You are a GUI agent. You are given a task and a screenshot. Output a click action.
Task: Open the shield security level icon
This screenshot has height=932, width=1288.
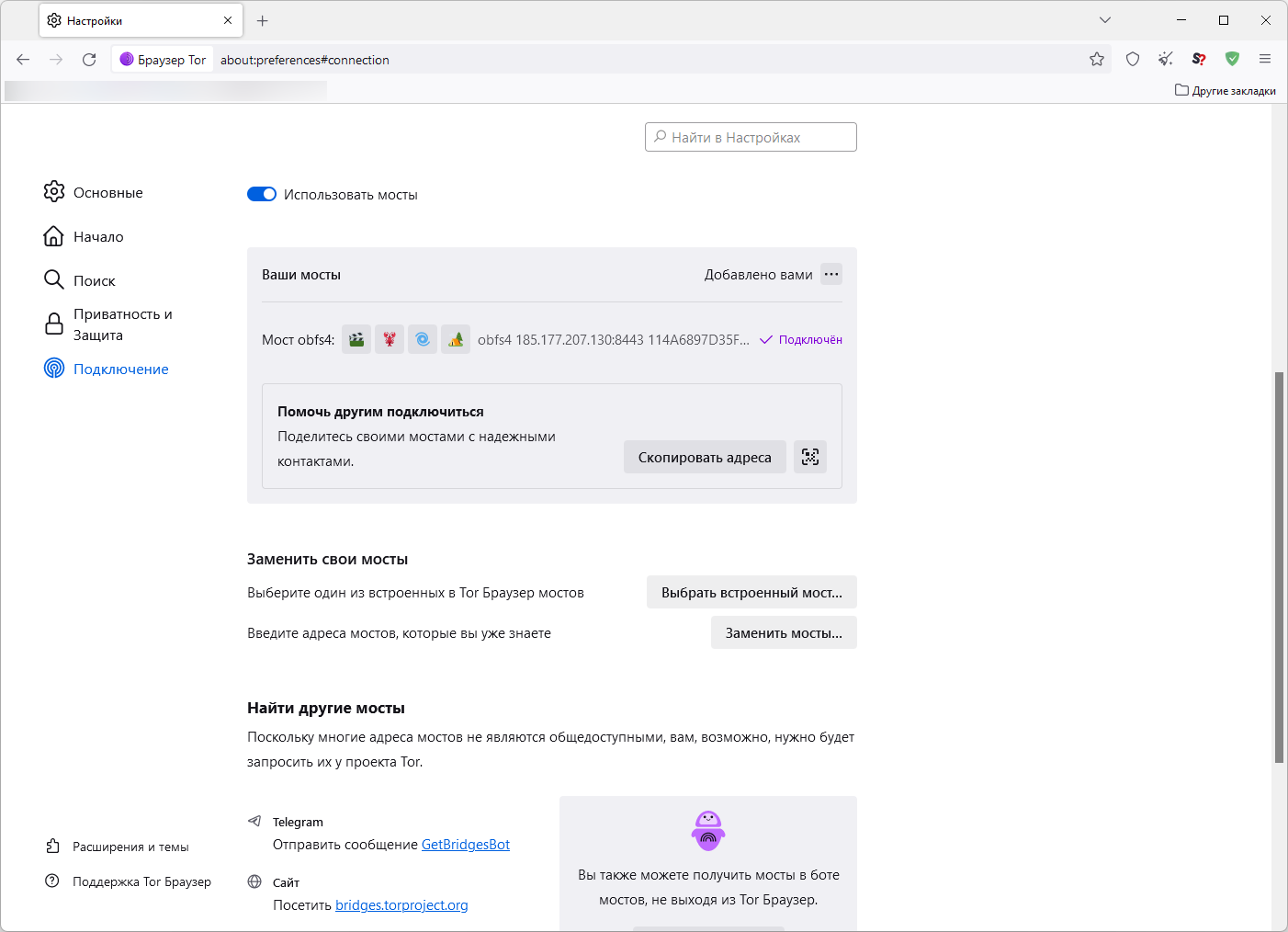(x=1133, y=59)
